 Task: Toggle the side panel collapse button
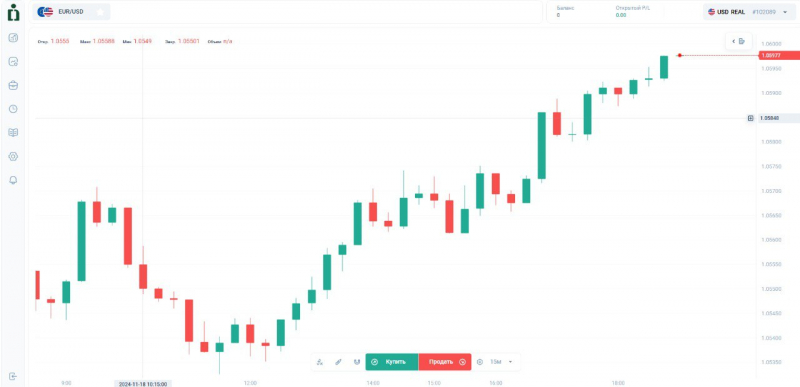(x=738, y=41)
